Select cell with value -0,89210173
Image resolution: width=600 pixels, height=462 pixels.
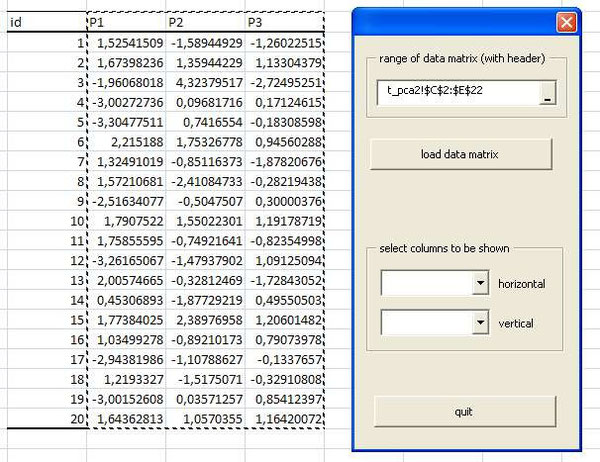coord(205,340)
